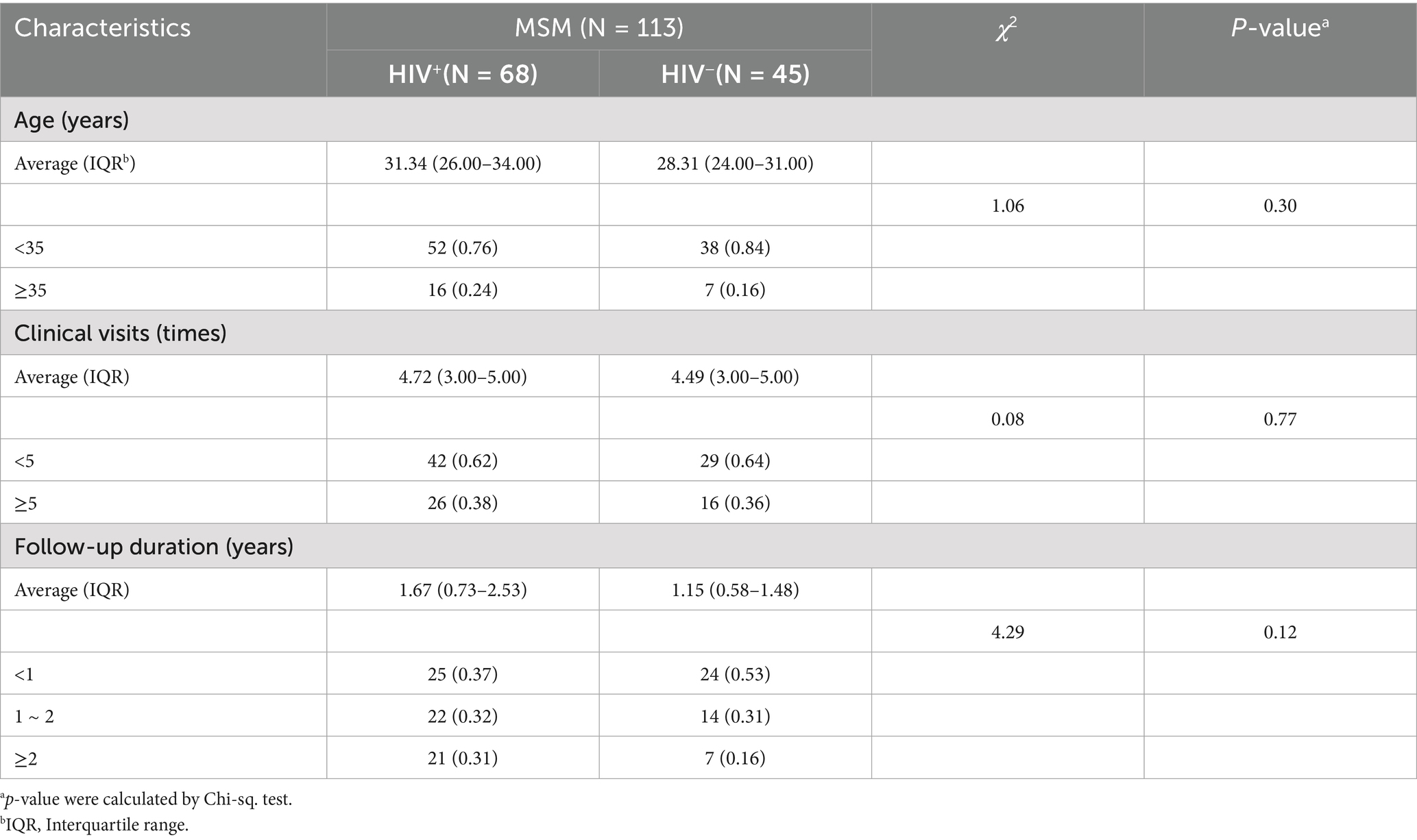Click the HIV− (N = 45) subheader
This screenshot has height=840, width=1417.
coord(735,74)
